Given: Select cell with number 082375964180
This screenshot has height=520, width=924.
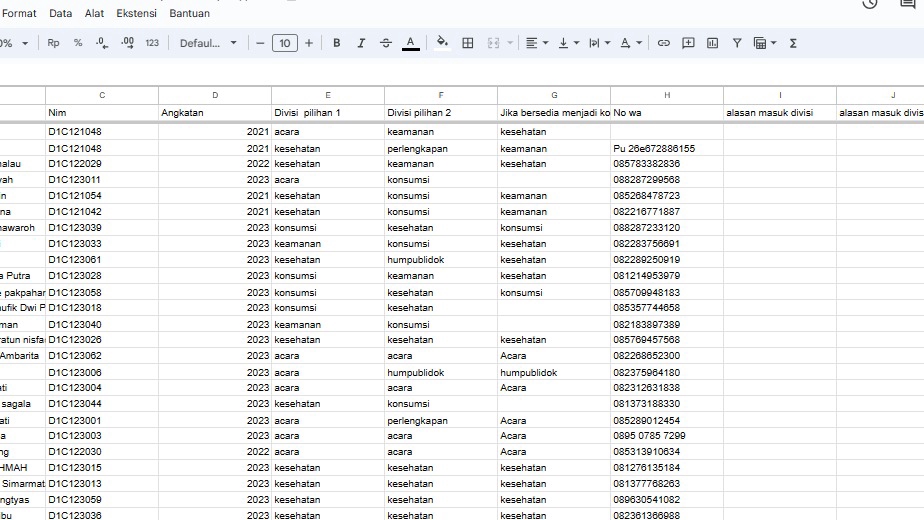Looking at the screenshot, I should 667,373.
